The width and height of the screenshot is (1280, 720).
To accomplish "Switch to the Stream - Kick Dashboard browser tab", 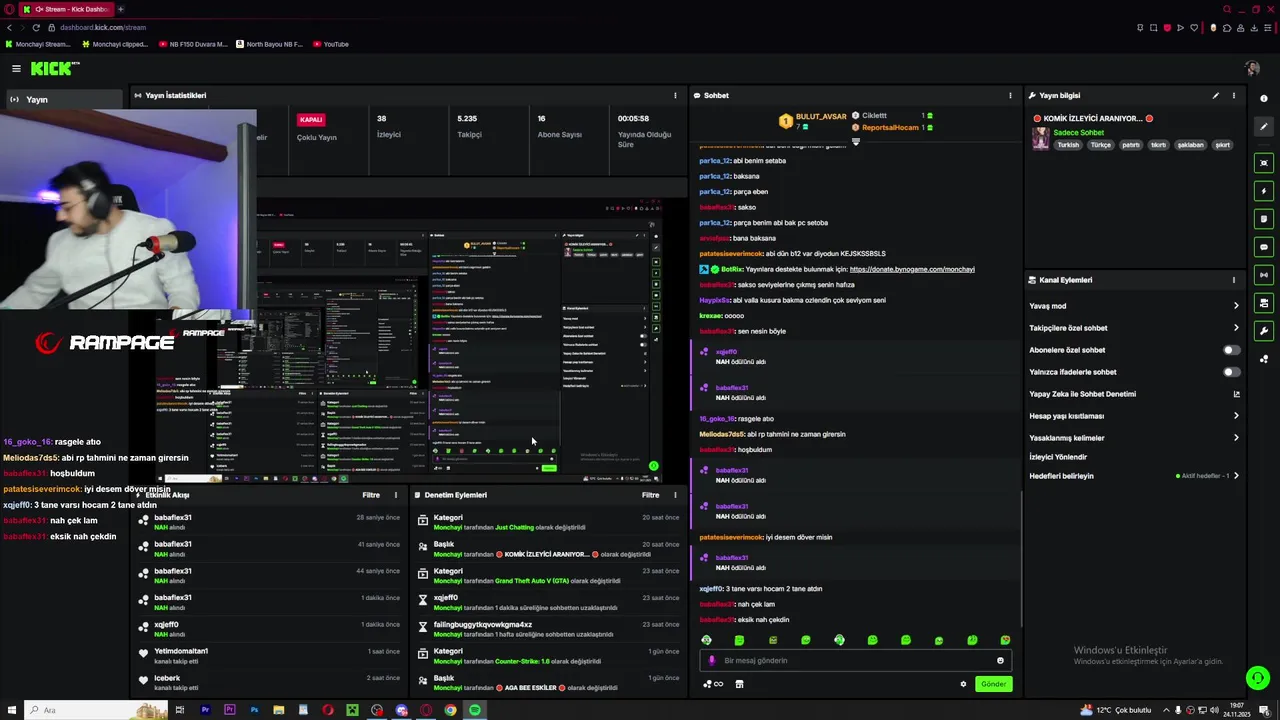I will (66, 9).
